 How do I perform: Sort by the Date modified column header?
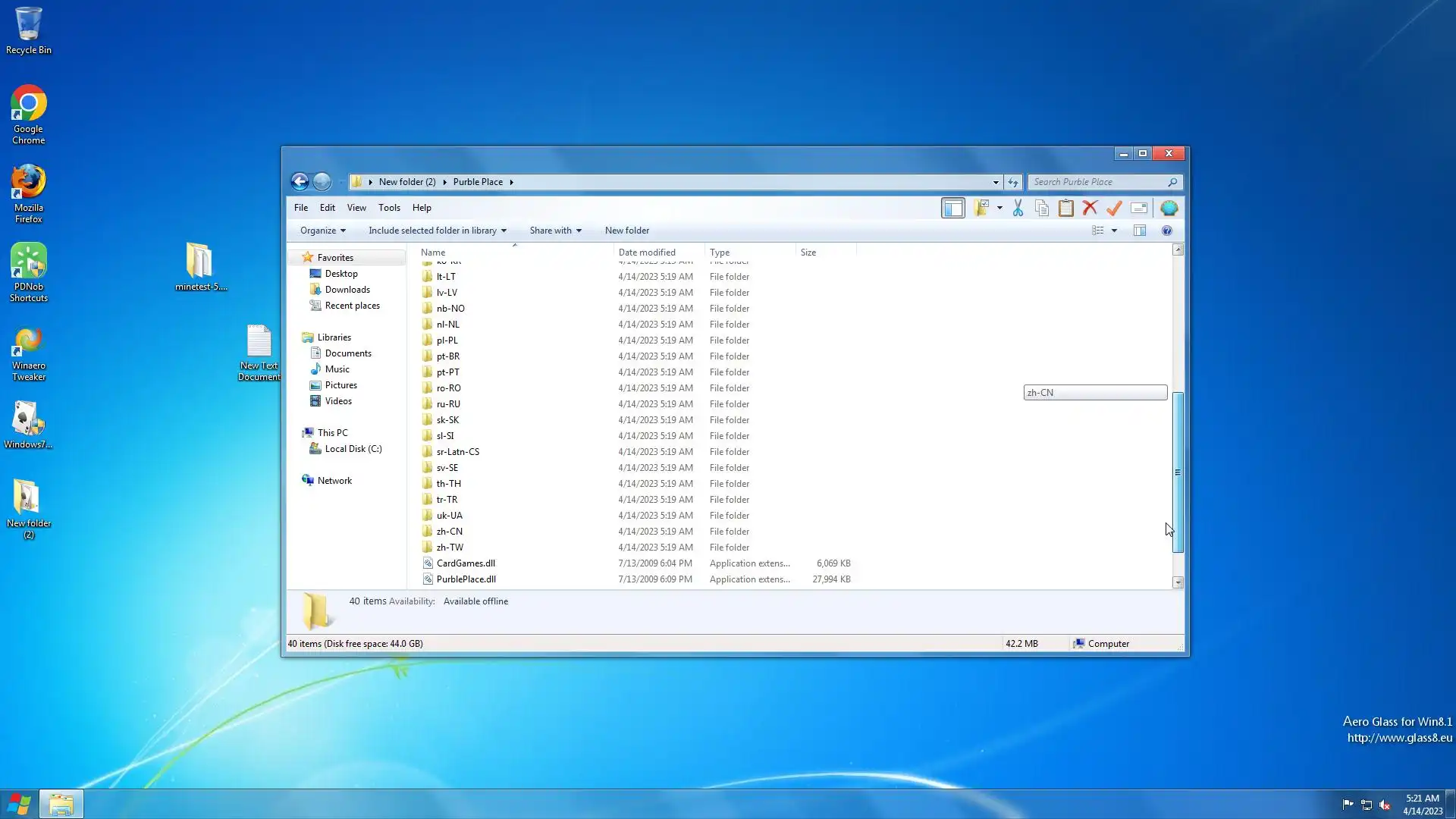point(647,253)
